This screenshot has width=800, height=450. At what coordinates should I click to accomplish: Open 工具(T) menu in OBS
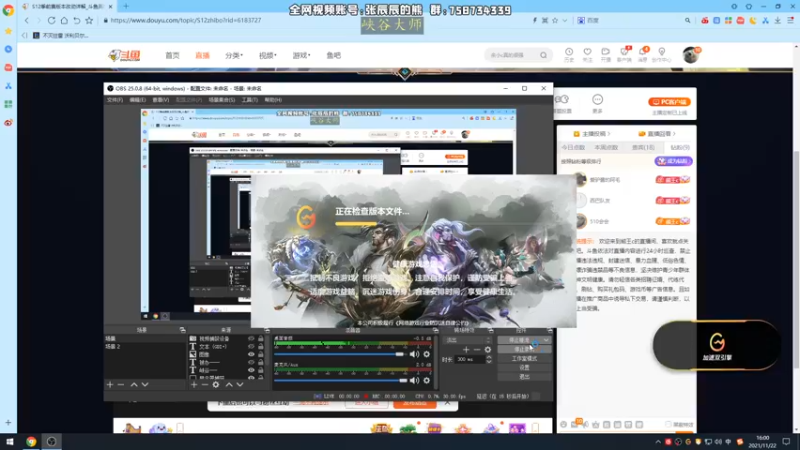click(x=249, y=100)
